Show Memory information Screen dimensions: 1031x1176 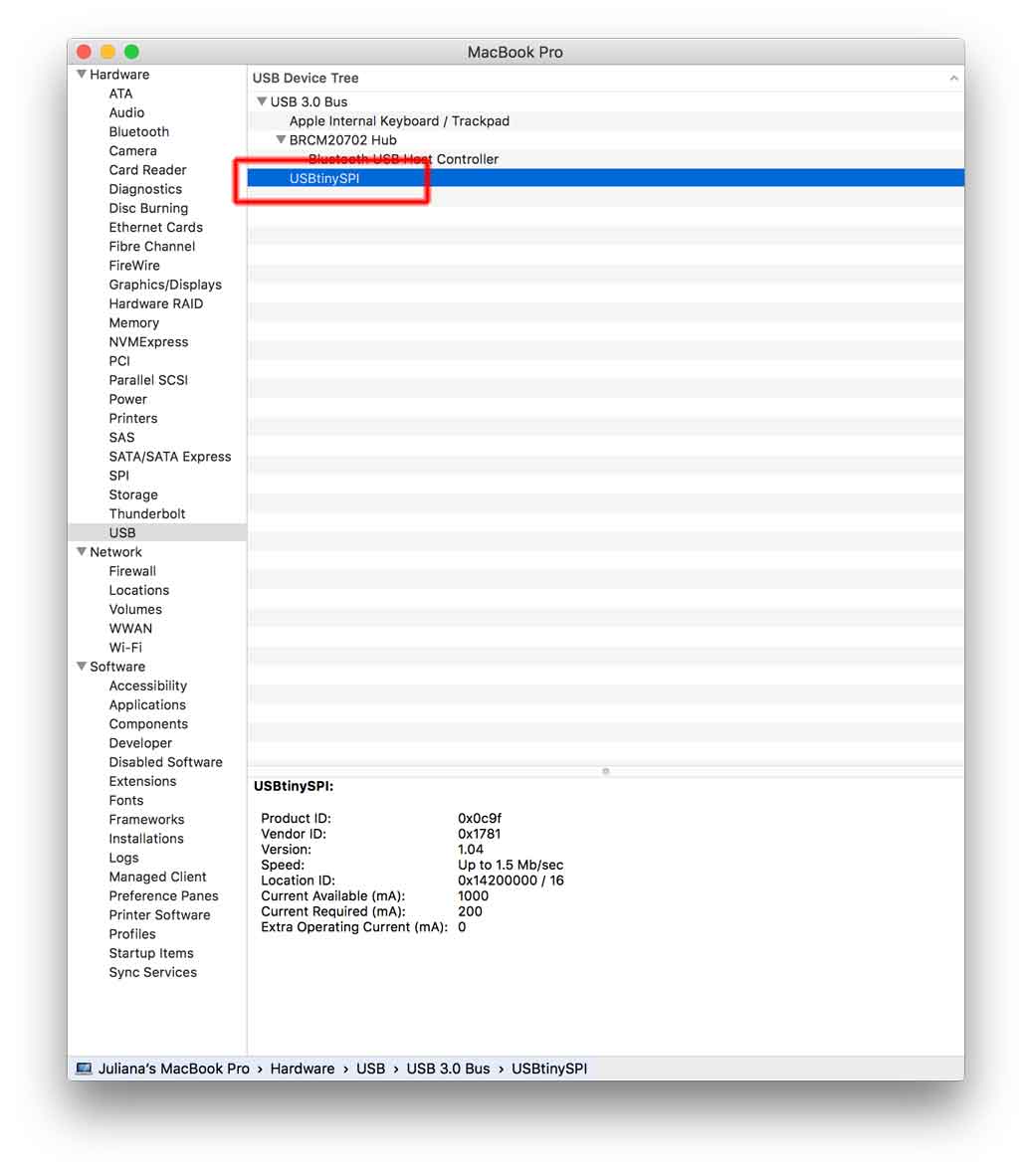click(134, 322)
